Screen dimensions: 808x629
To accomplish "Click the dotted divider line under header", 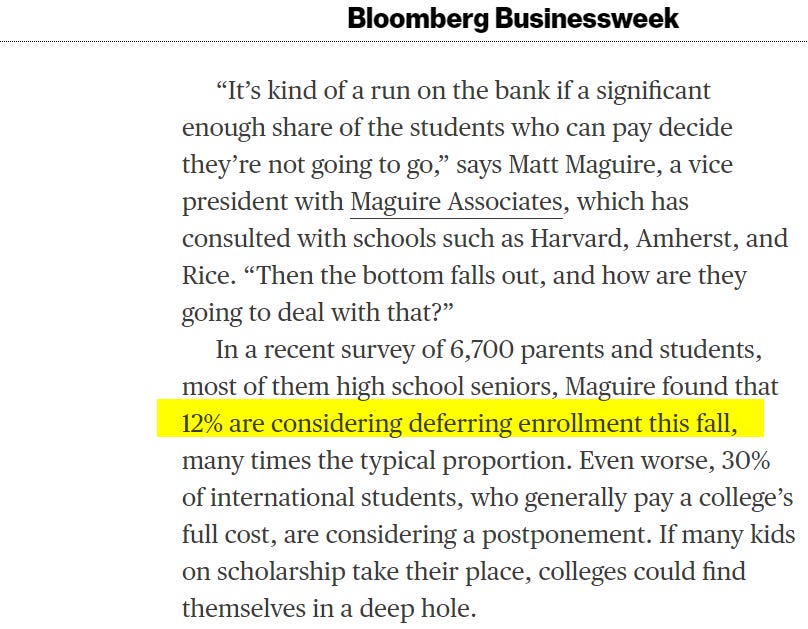I will pyautogui.click(x=404, y=41).
